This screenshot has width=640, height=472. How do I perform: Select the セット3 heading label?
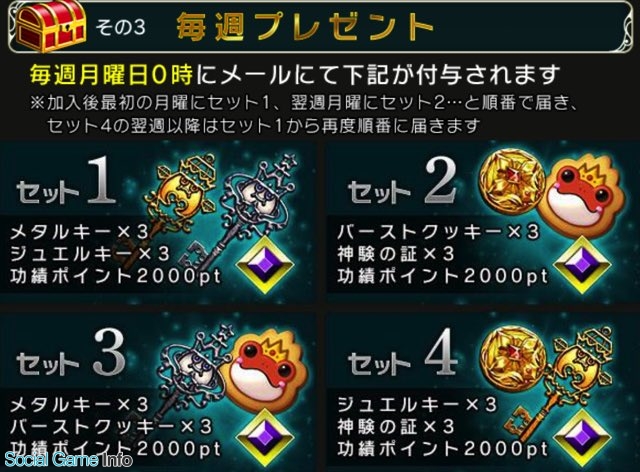[x=71, y=354]
